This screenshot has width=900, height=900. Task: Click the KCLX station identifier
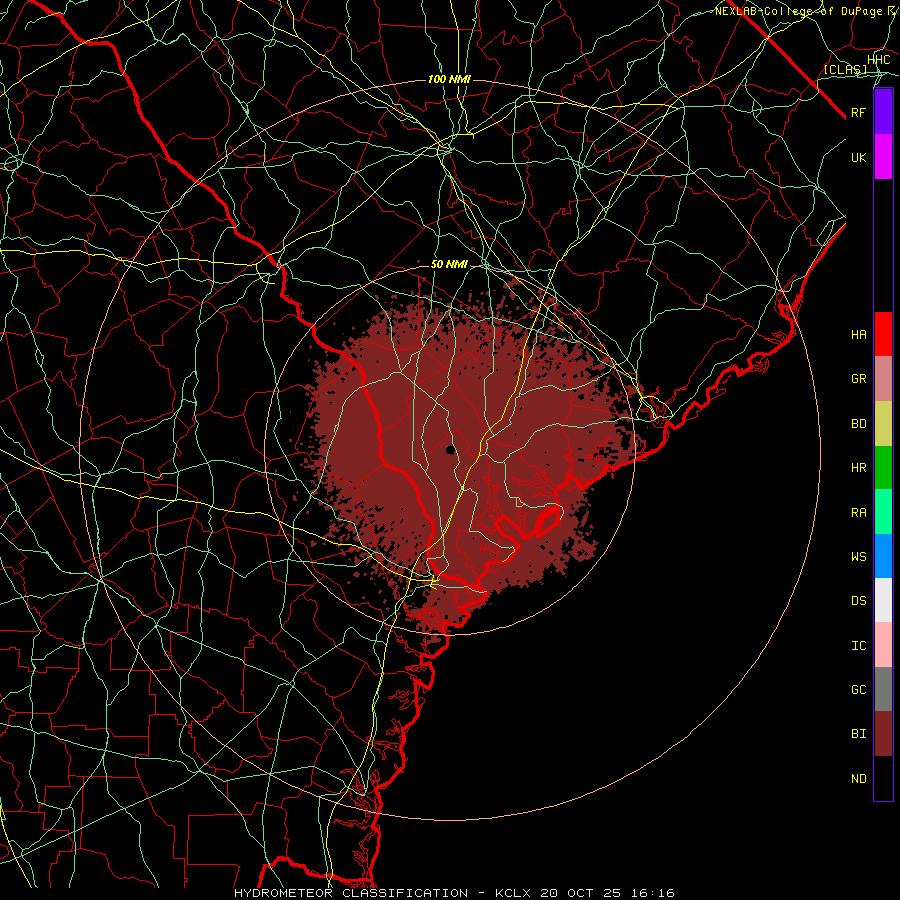coord(514,893)
